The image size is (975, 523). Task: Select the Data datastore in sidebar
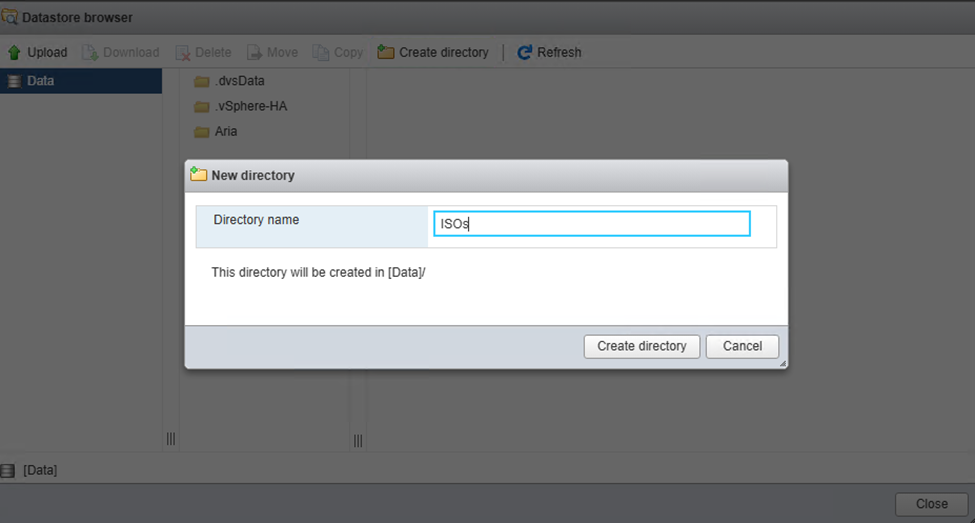coord(40,81)
